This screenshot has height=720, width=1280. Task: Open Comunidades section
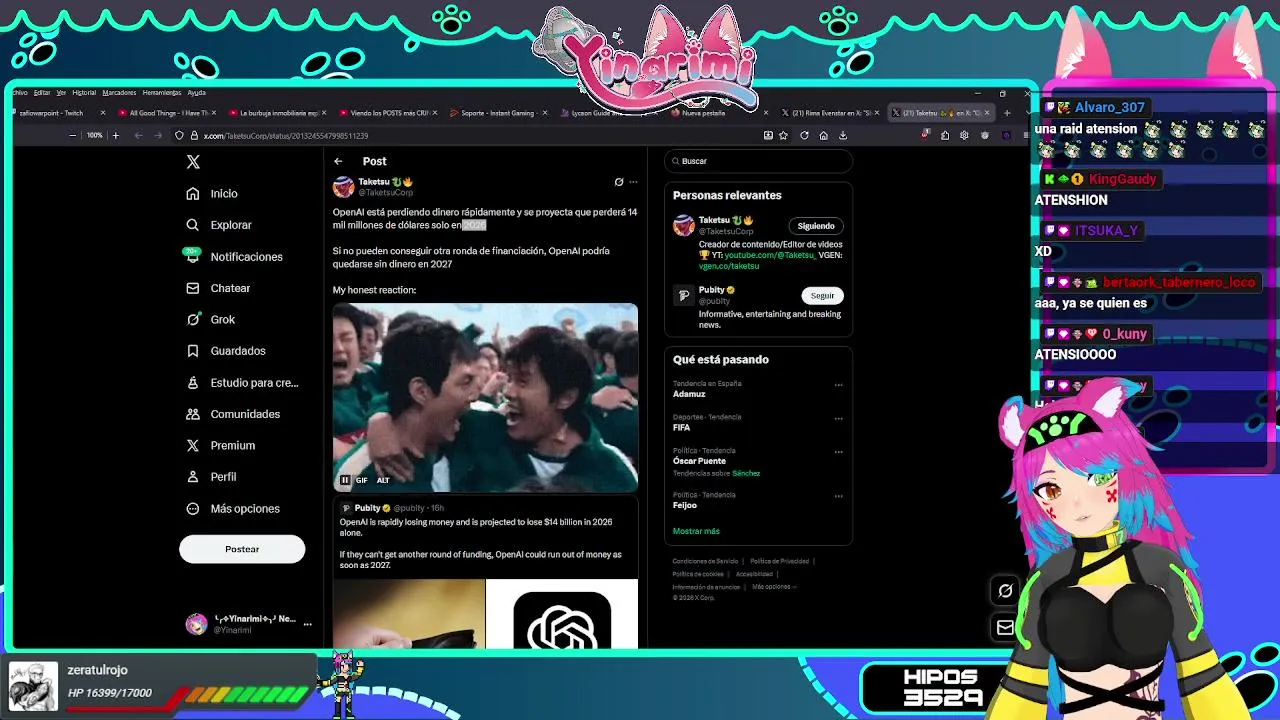233,414
